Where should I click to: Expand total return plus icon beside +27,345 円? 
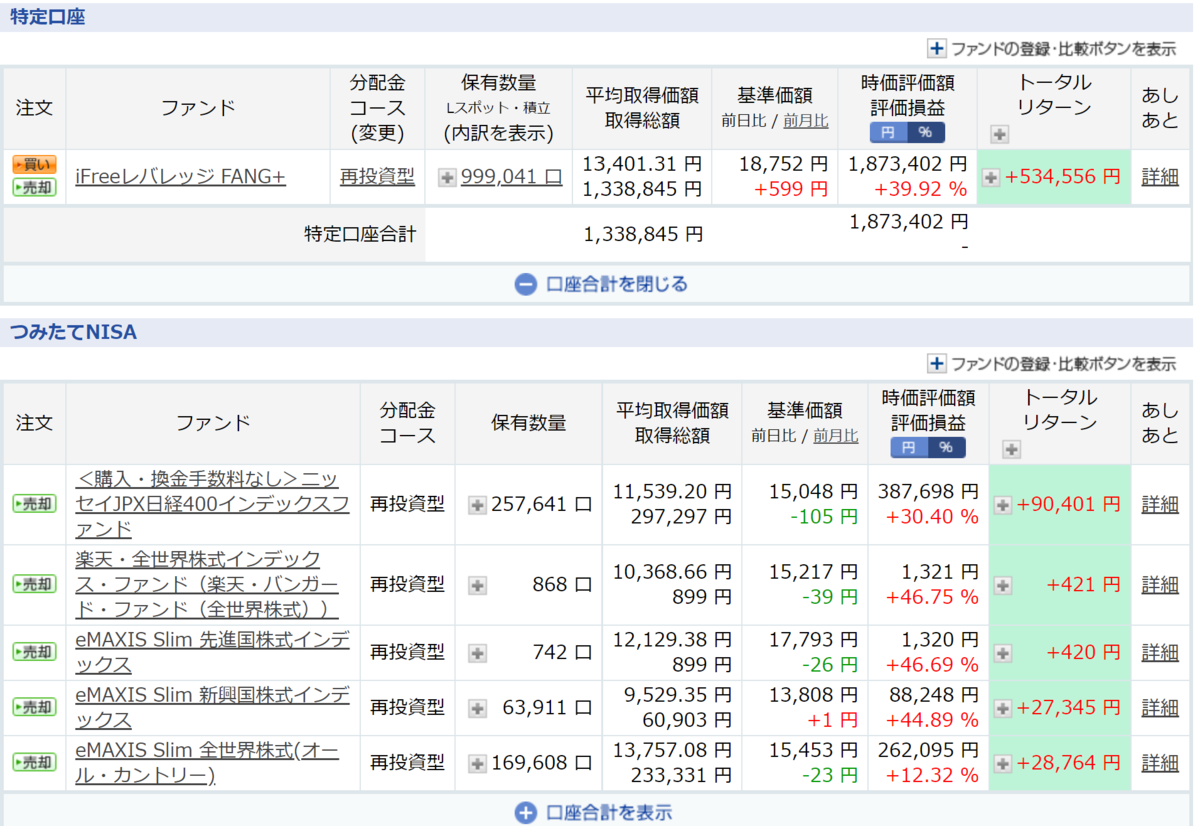(x=1003, y=708)
